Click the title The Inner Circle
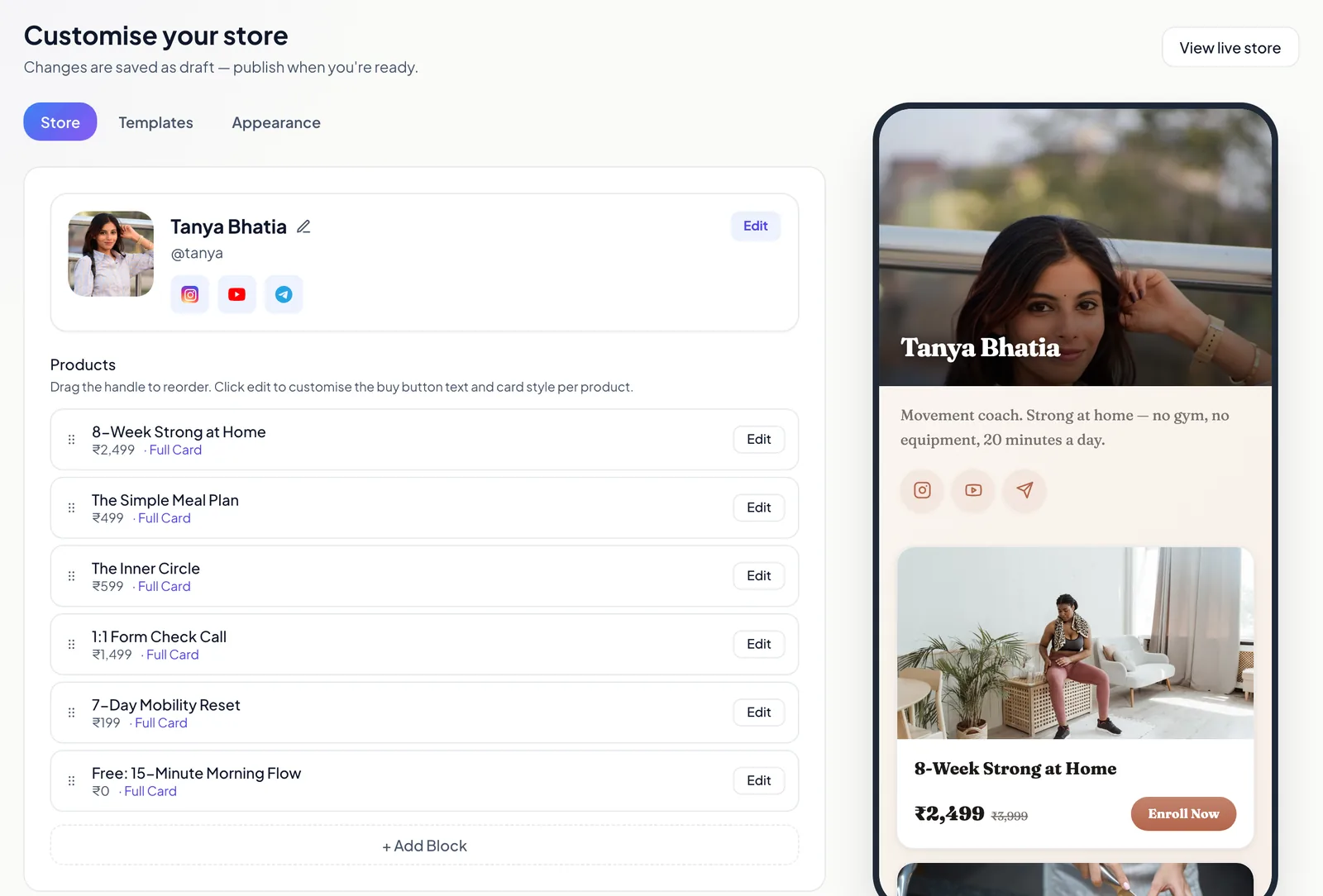Image resolution: width=1323 pixels, height=896 pixels. coord(146,569)
